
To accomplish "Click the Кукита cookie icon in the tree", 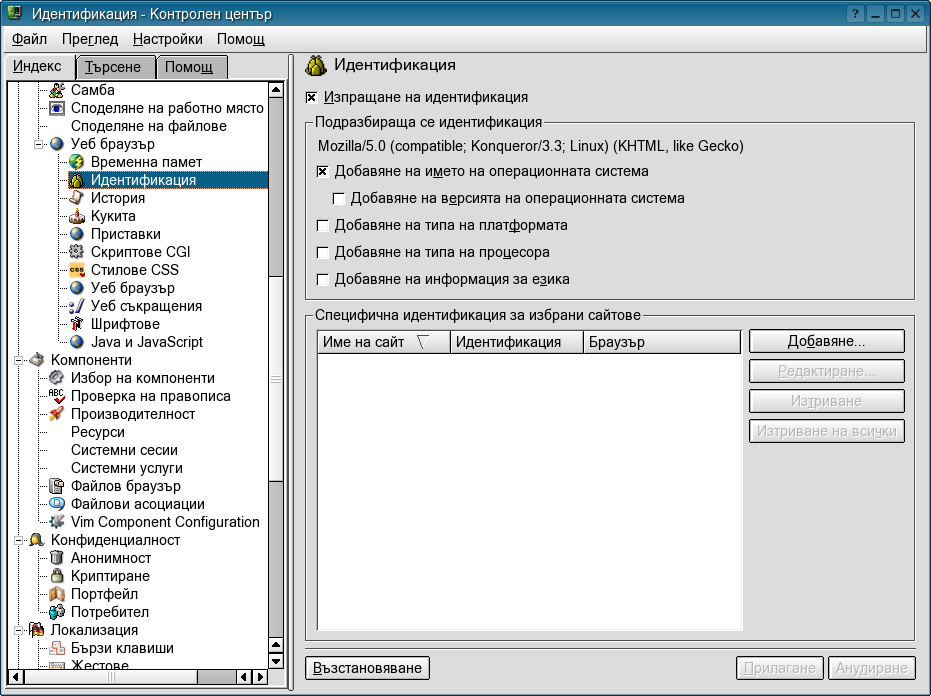I will (x=77, y=216).
